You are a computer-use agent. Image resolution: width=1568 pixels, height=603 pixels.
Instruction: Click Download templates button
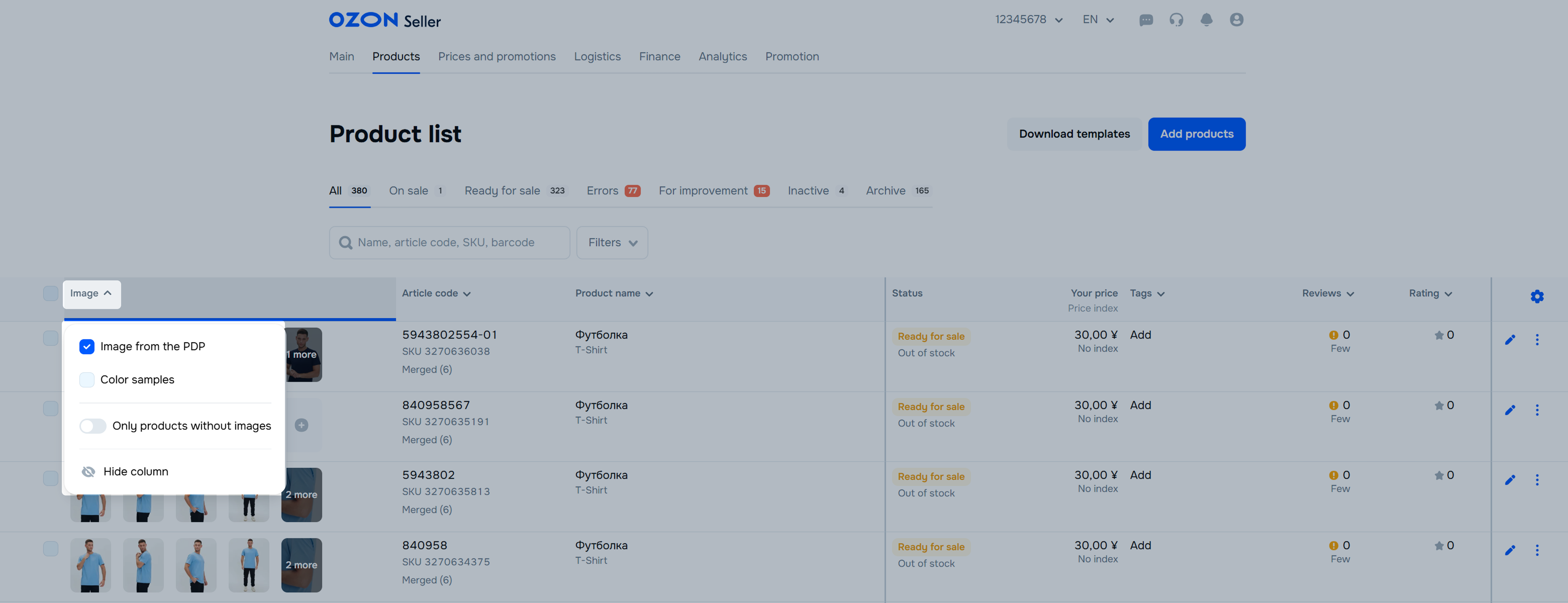(x=1074, y=134)
